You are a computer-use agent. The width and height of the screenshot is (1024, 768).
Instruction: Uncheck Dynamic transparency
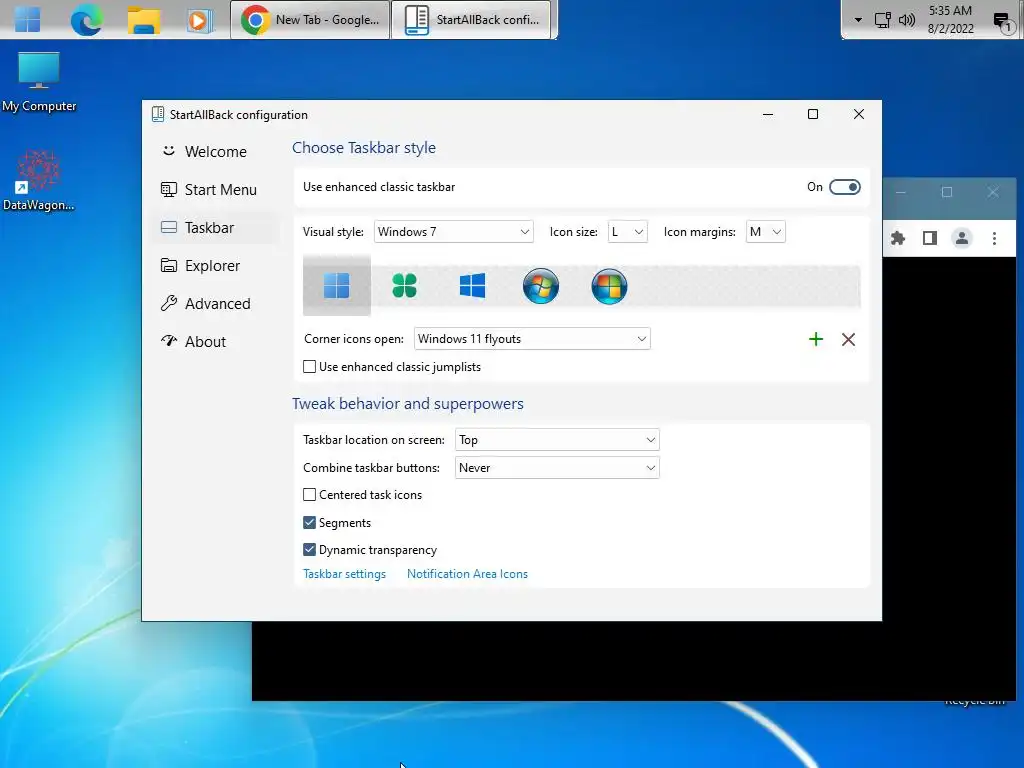click(310, 550)
